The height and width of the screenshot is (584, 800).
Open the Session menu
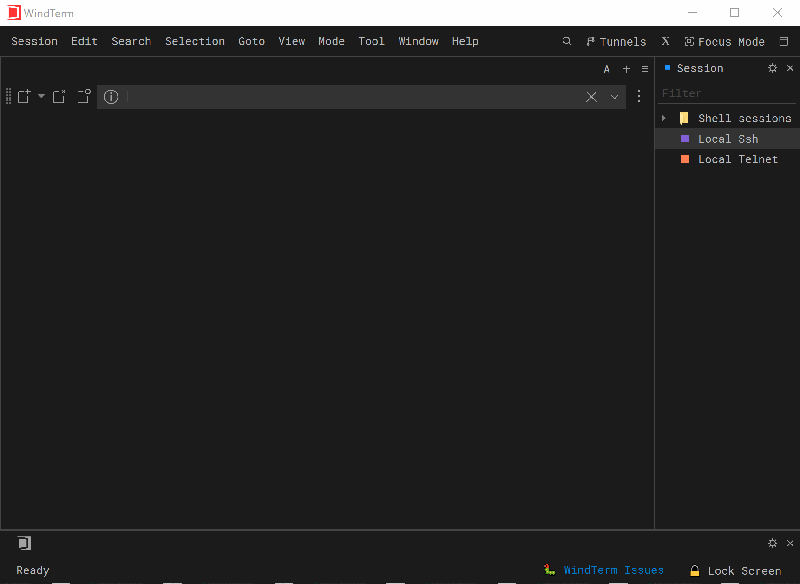click(33, 41)
